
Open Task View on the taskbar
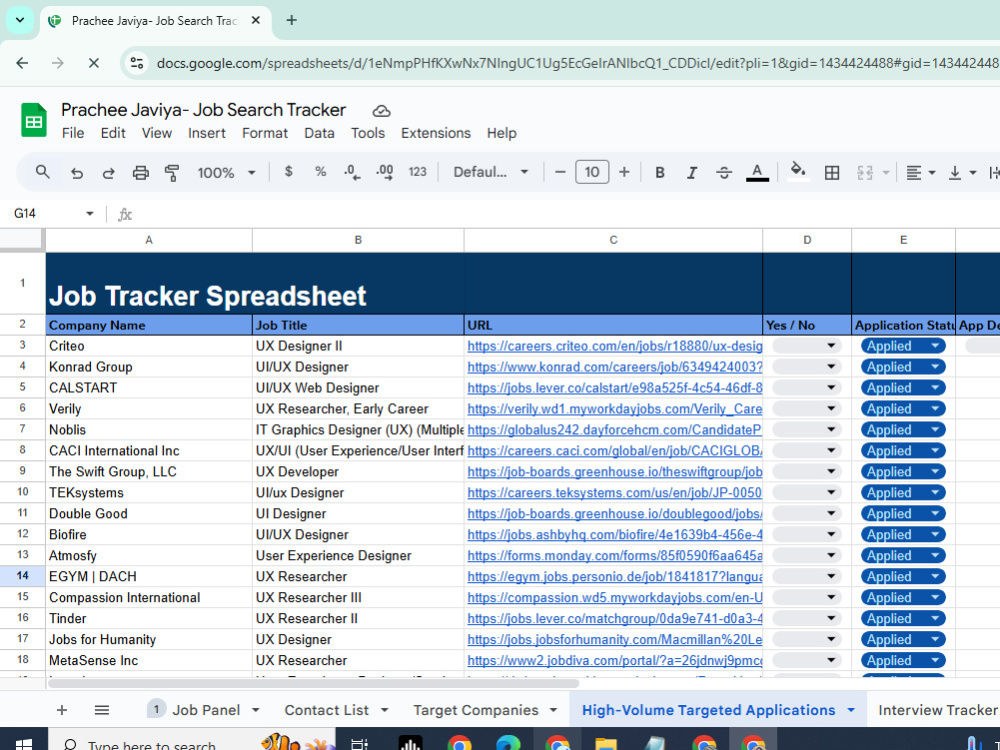pyautogui.click(x=360, y=744)
